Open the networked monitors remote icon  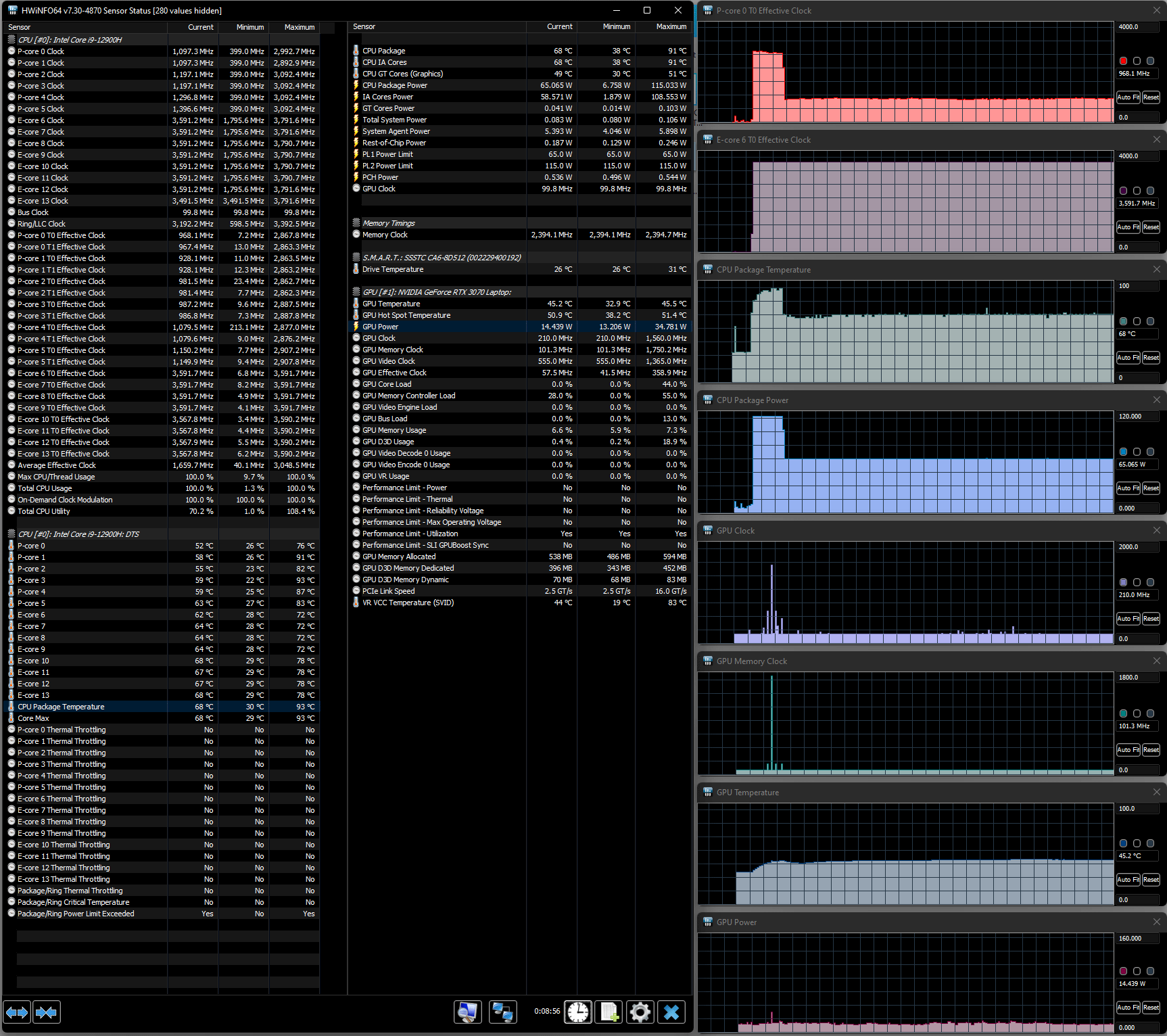click(503, 1012)
